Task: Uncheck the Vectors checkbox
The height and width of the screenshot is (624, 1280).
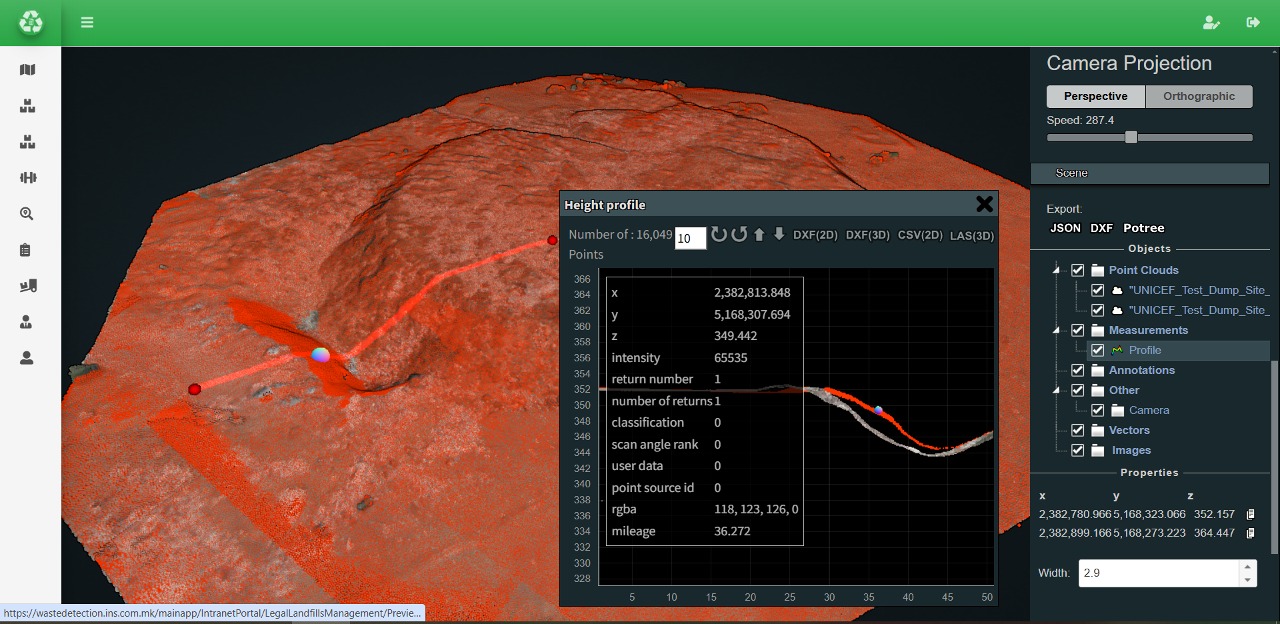Action: point(1078,430)
